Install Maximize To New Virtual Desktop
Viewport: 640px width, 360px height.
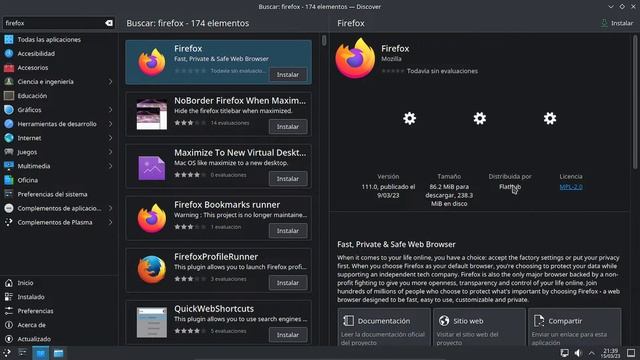coord(288,179)
